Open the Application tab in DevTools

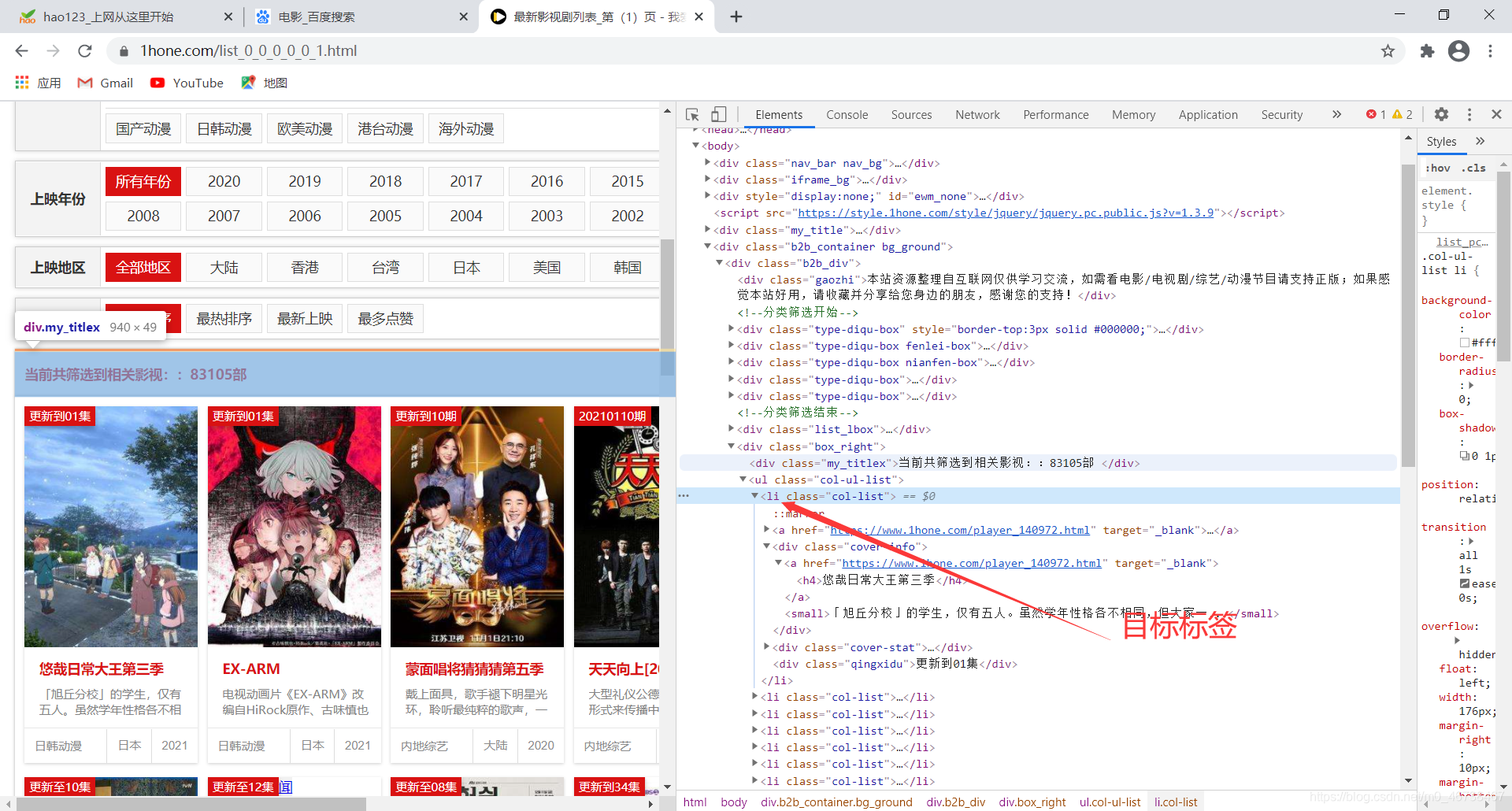[1208, 115]
